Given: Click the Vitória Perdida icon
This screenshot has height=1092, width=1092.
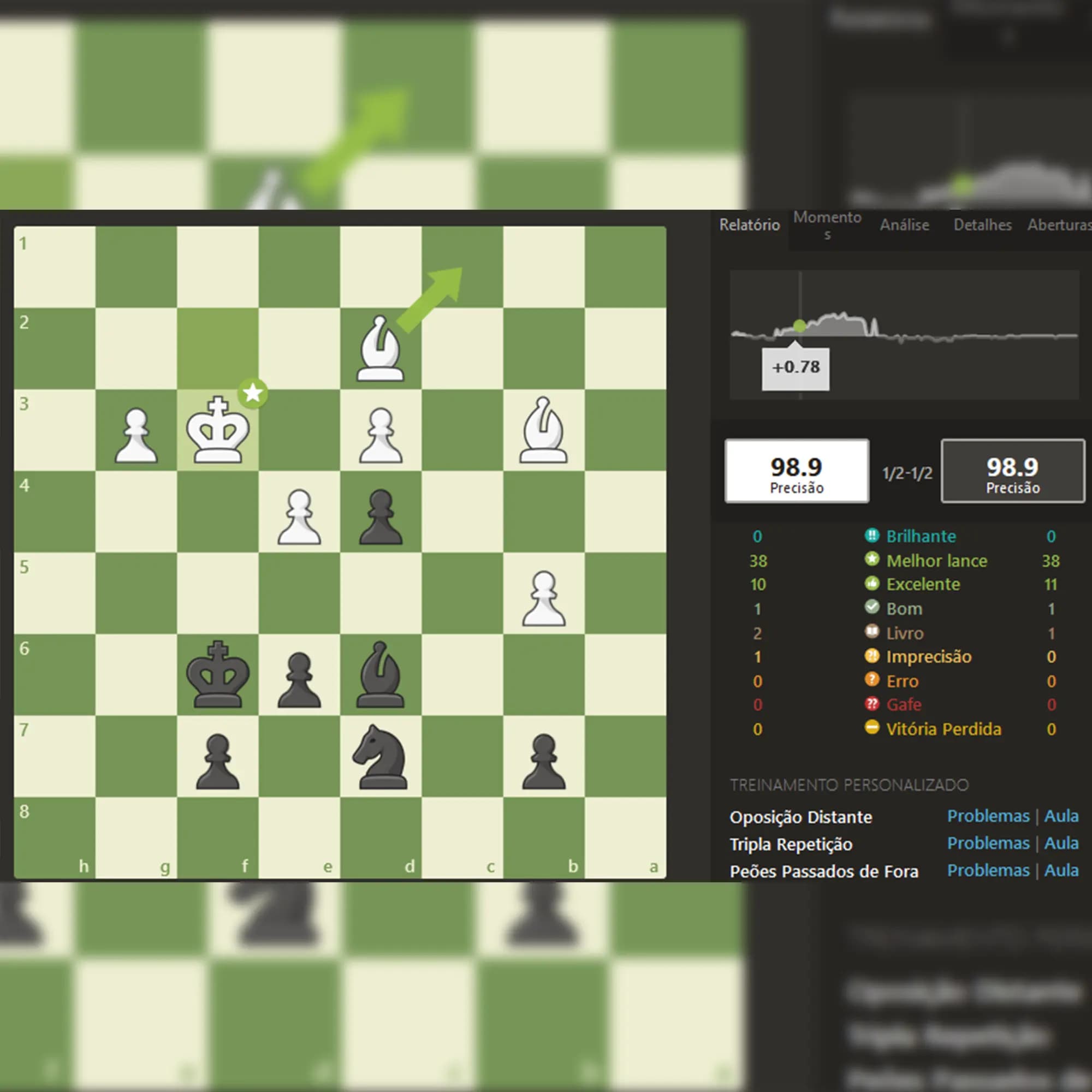Looking at the screenshot, I should point(872,728).
